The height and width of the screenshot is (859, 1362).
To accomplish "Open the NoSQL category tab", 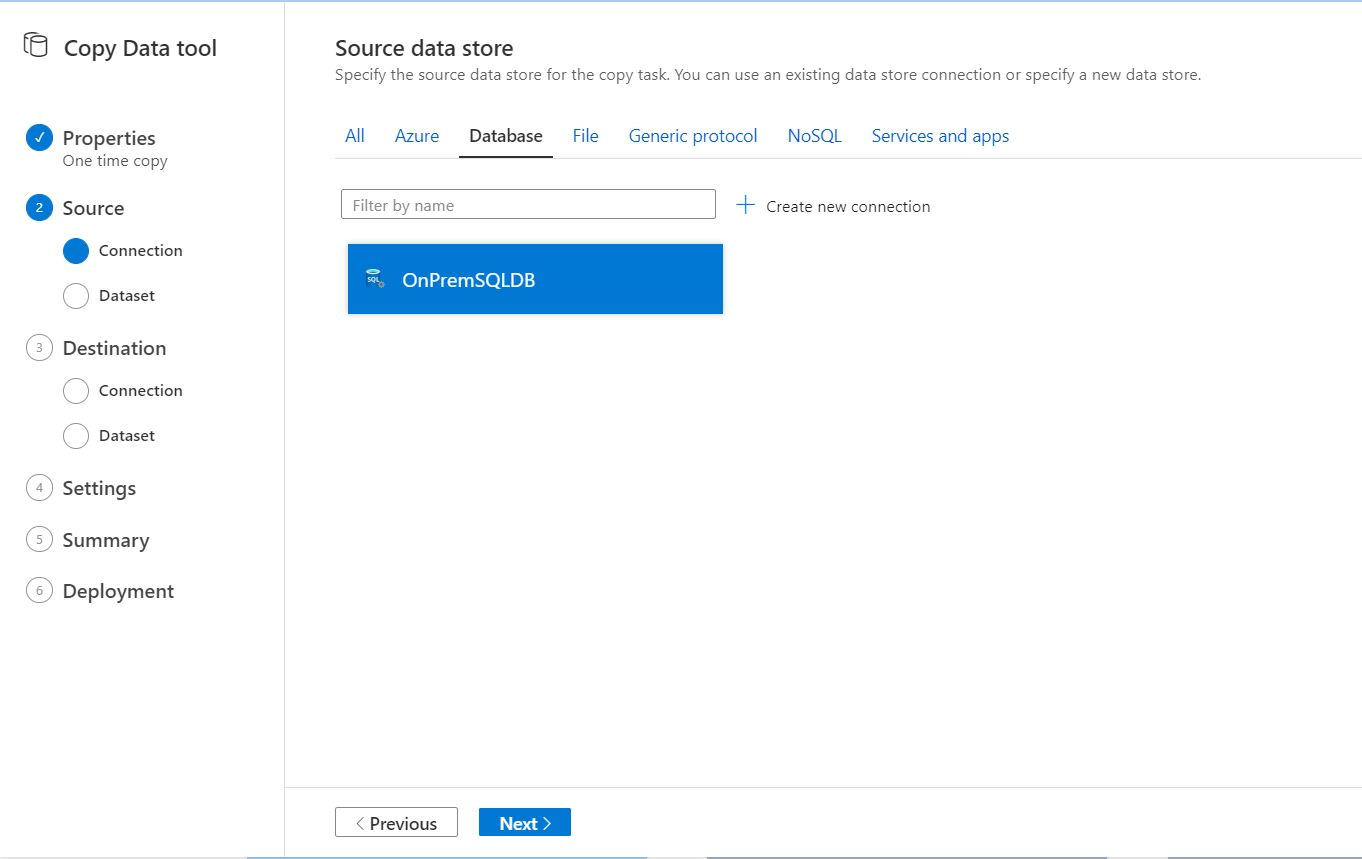I will coord(814,135).
